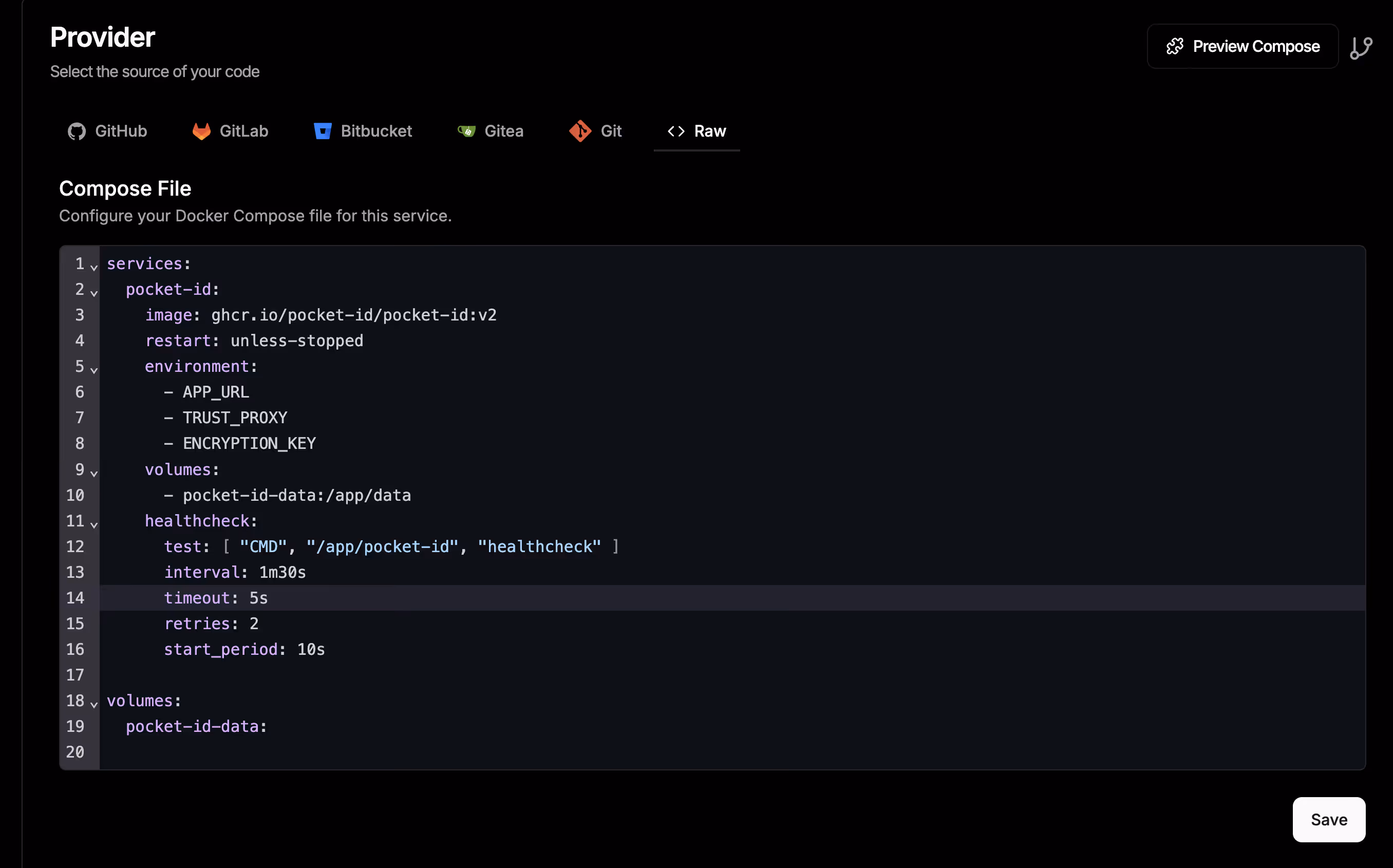Click the Gitea tea cup icon
1393x868 pixels.
point(466,131)
